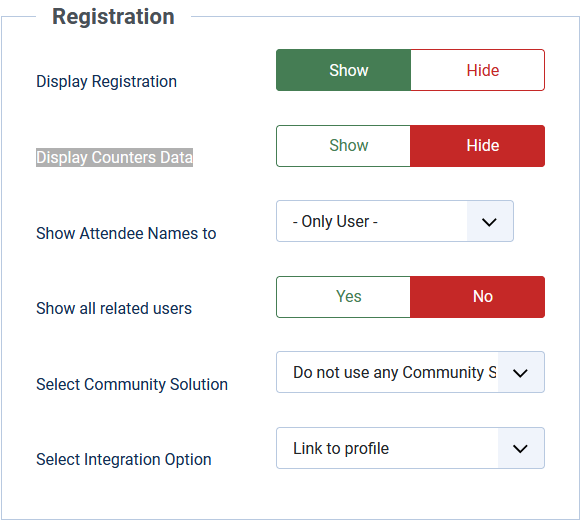Open the Select Integration Option dropdown
This screenshot has width=582, height=522.
point(411,448)
